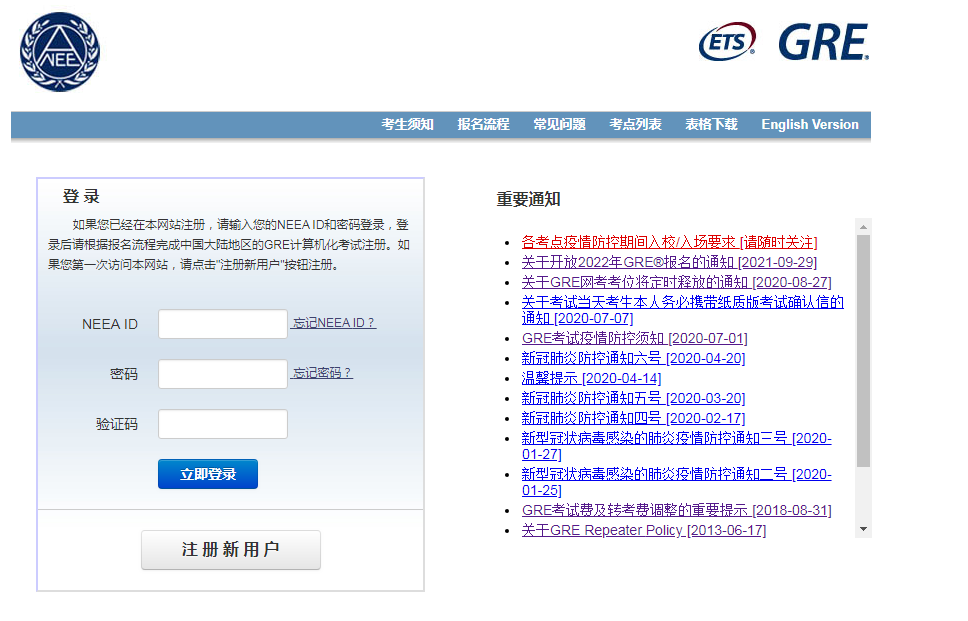Go to 常见问题 page
Image resolution: width=968 pixels, height=621 pixels.
pyautogui.click(x=559, y=125)
